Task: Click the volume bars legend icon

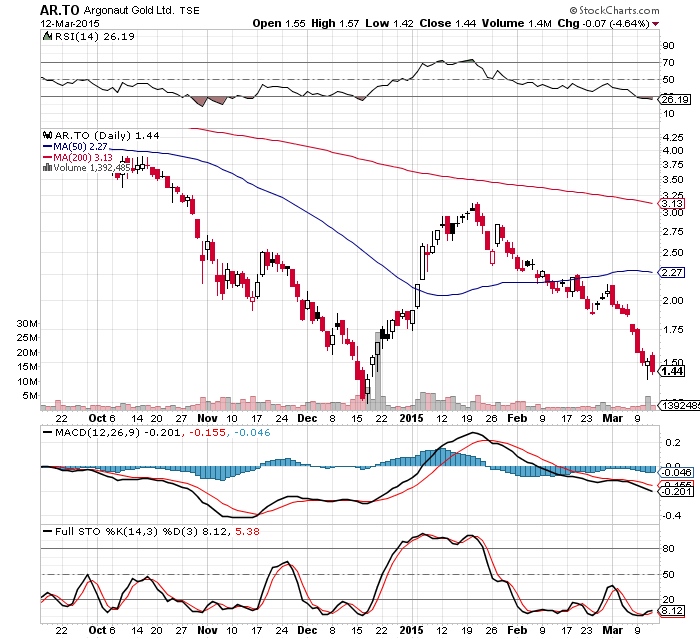Action: [47, 168]
